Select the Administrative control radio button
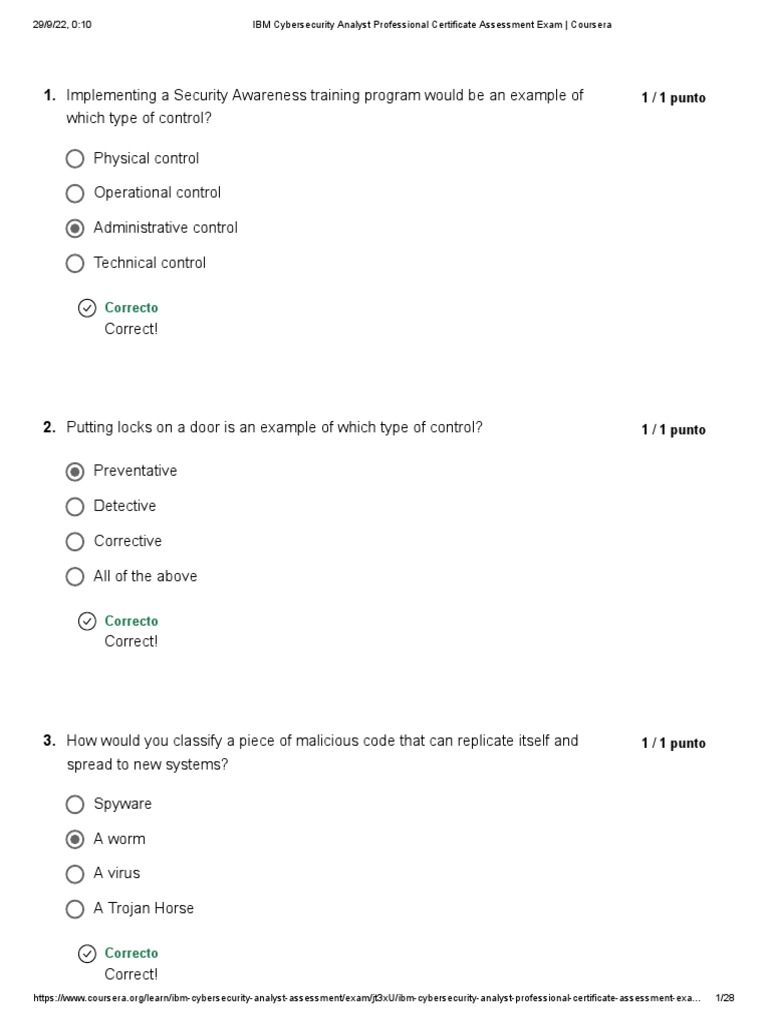The width and height of the screenshot is (768, 1024). (x=75, y=228)
